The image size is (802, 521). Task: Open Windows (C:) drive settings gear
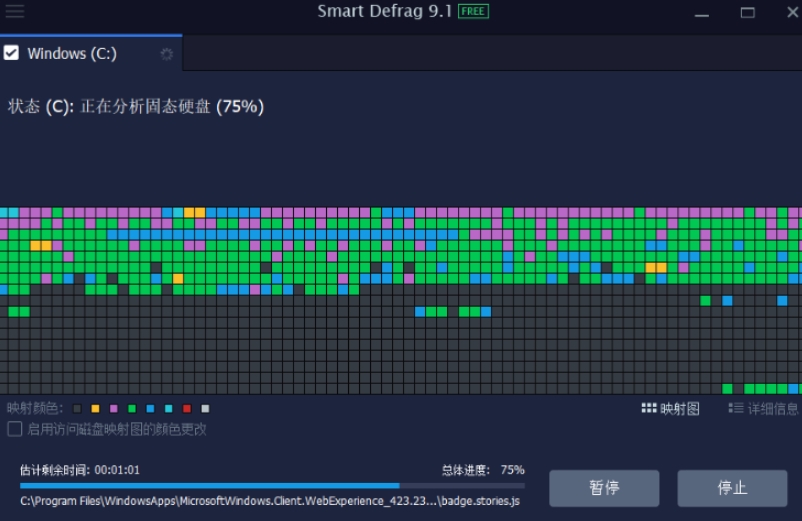(x=166, y=54)
